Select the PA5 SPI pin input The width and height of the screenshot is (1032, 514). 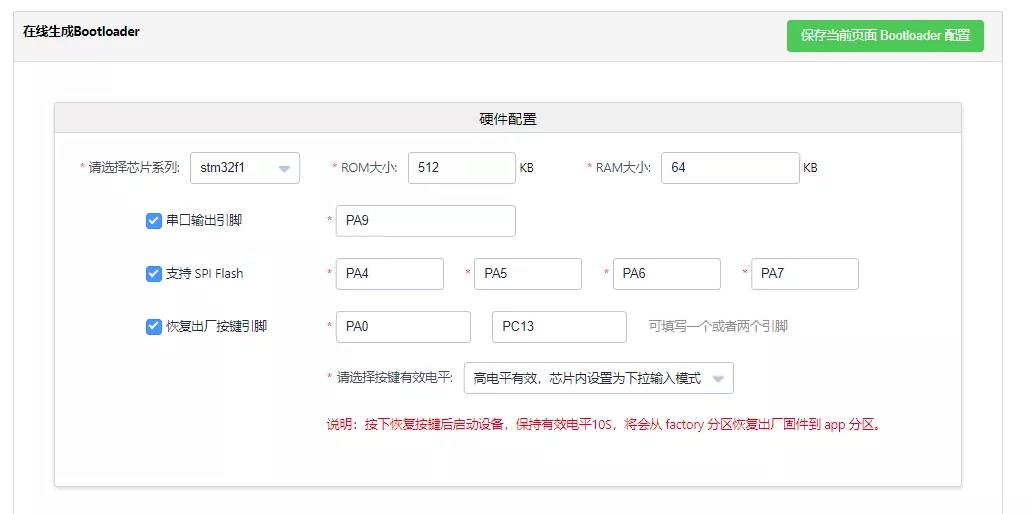528,274
